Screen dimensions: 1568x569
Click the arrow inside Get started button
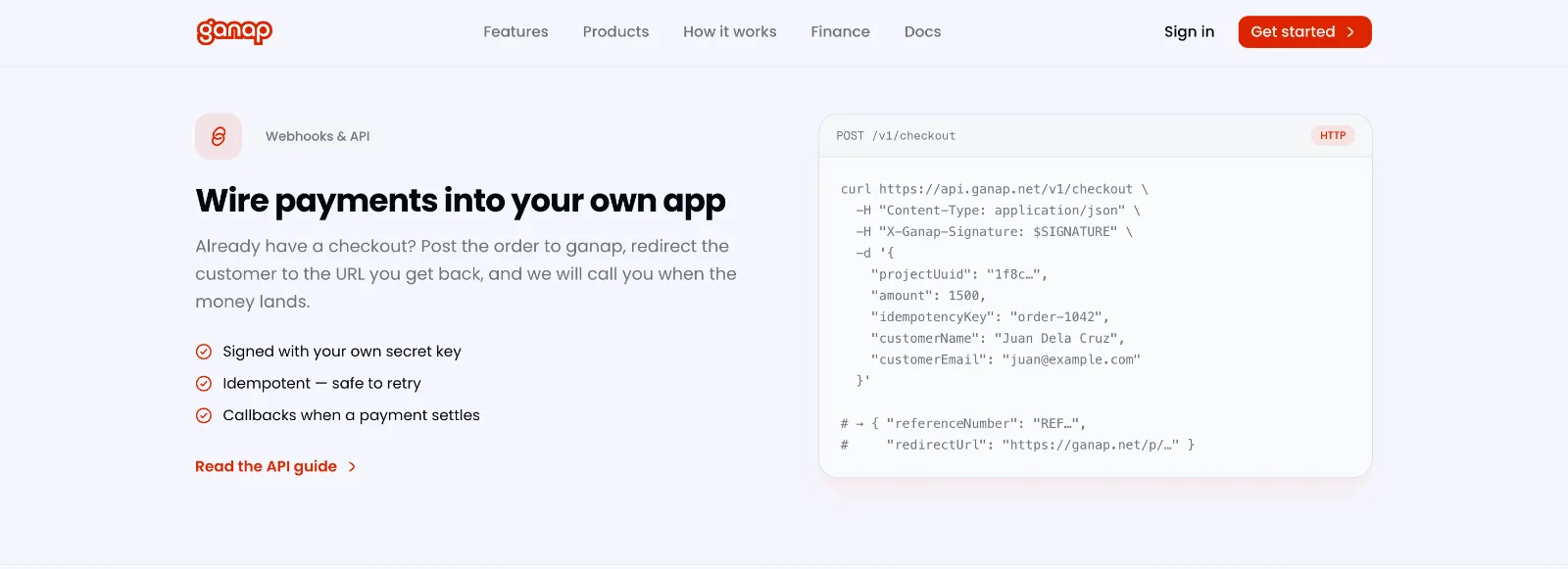pos(1350,32)
